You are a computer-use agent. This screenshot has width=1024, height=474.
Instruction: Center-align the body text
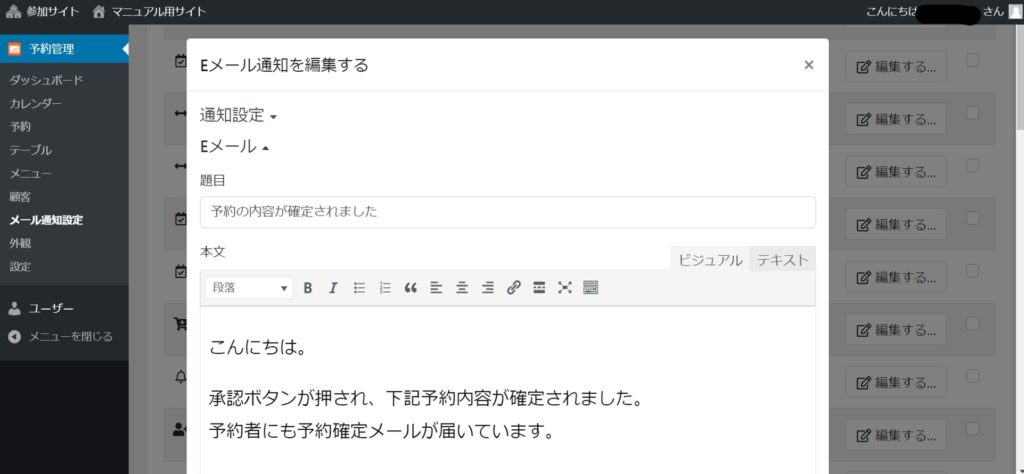point(462,288)
